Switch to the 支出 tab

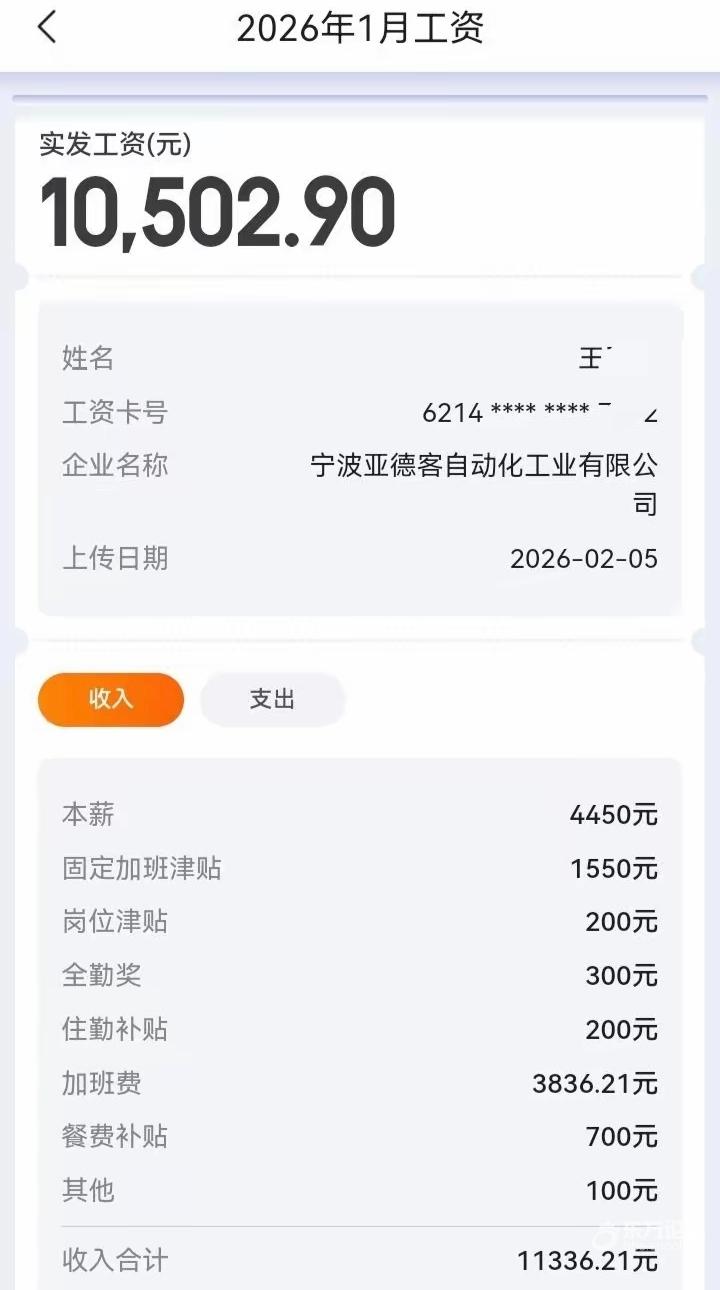[x=272, y=699]
